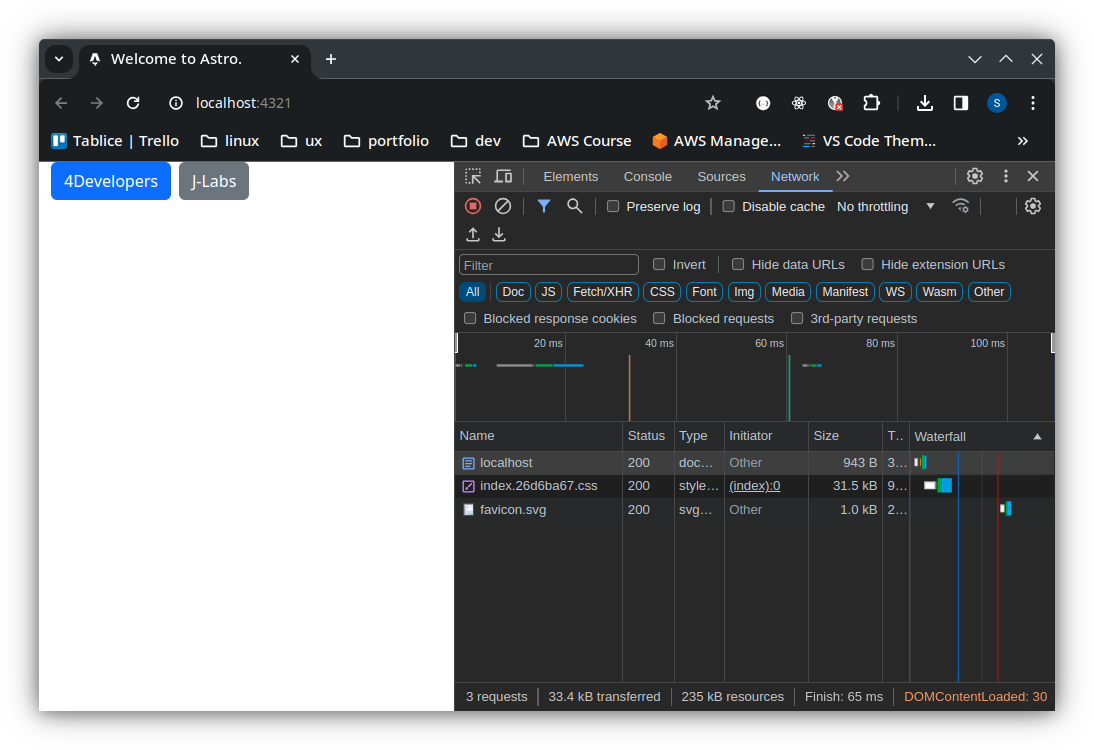Check the Invert filter checkbox

659,264
